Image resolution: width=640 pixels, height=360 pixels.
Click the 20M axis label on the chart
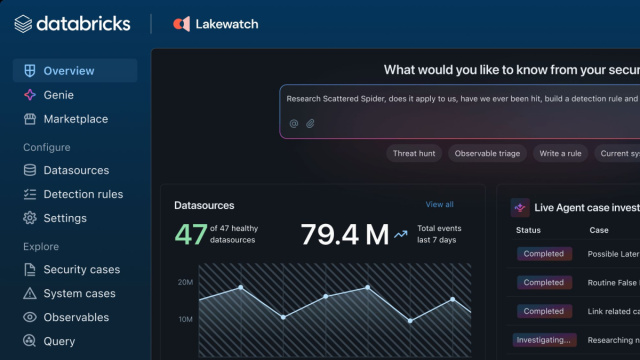(x=185, y=282)
